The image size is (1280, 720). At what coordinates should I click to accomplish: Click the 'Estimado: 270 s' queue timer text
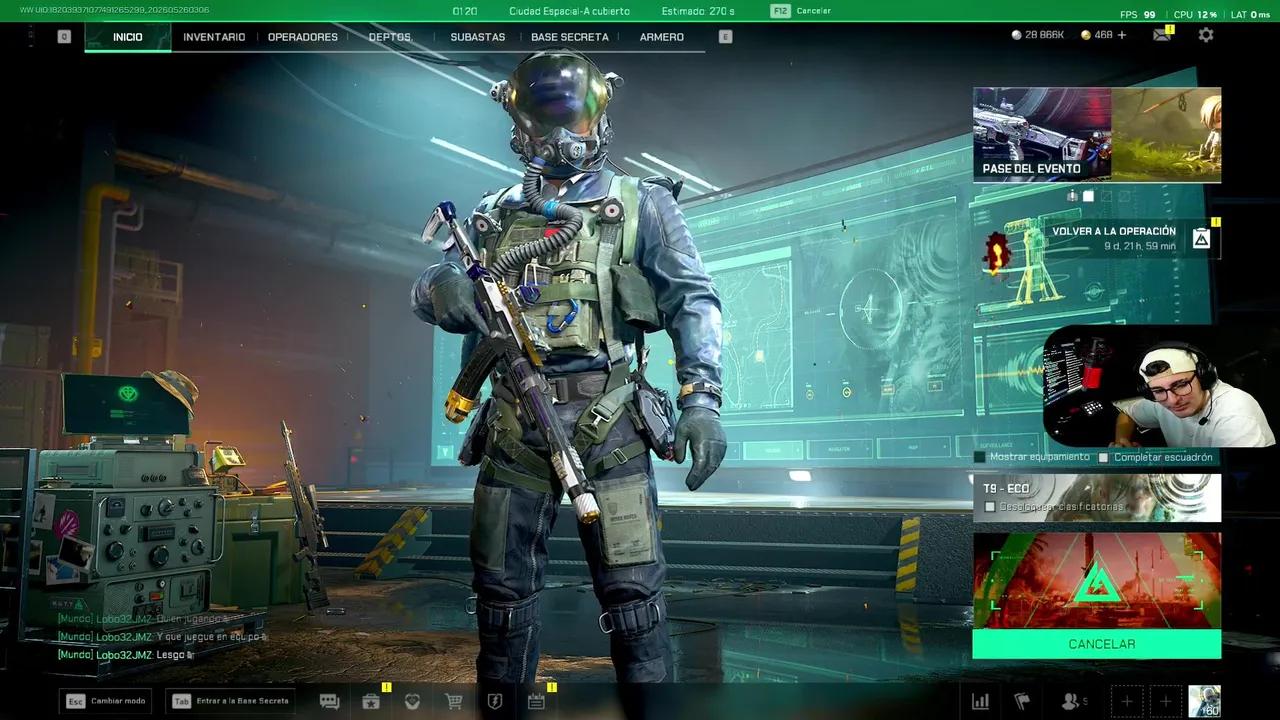coord(698,11)
